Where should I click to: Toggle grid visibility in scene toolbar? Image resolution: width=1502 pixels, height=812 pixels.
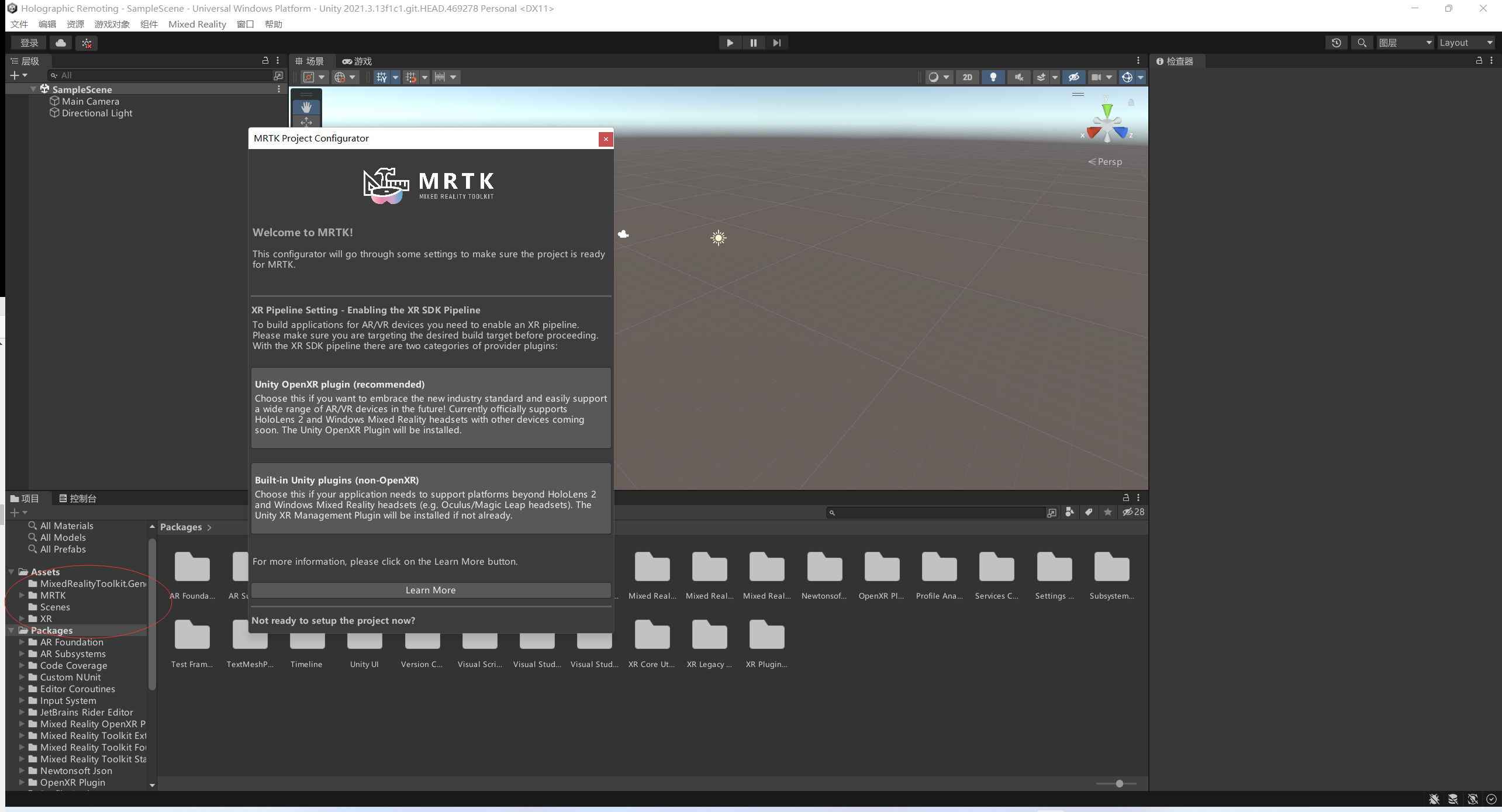381,77
